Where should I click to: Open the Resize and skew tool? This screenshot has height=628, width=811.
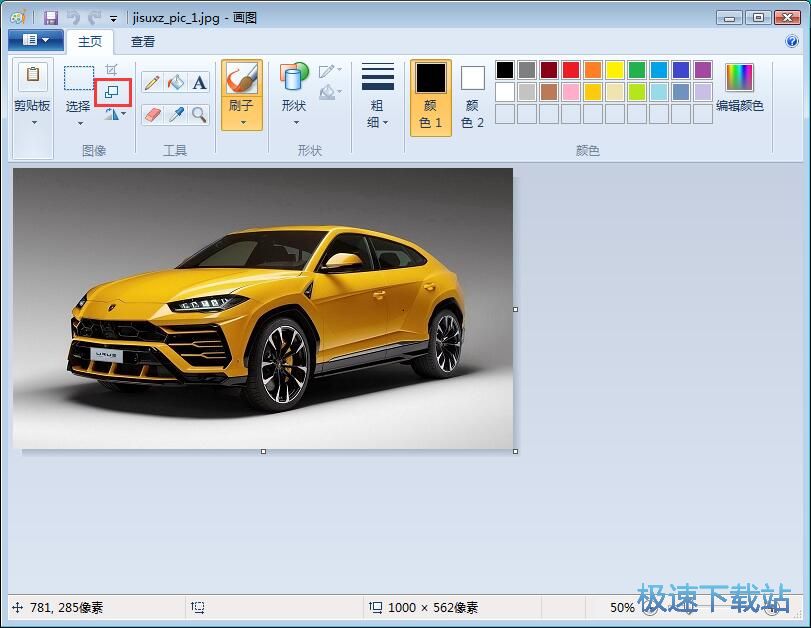click(x=112, y=93)
